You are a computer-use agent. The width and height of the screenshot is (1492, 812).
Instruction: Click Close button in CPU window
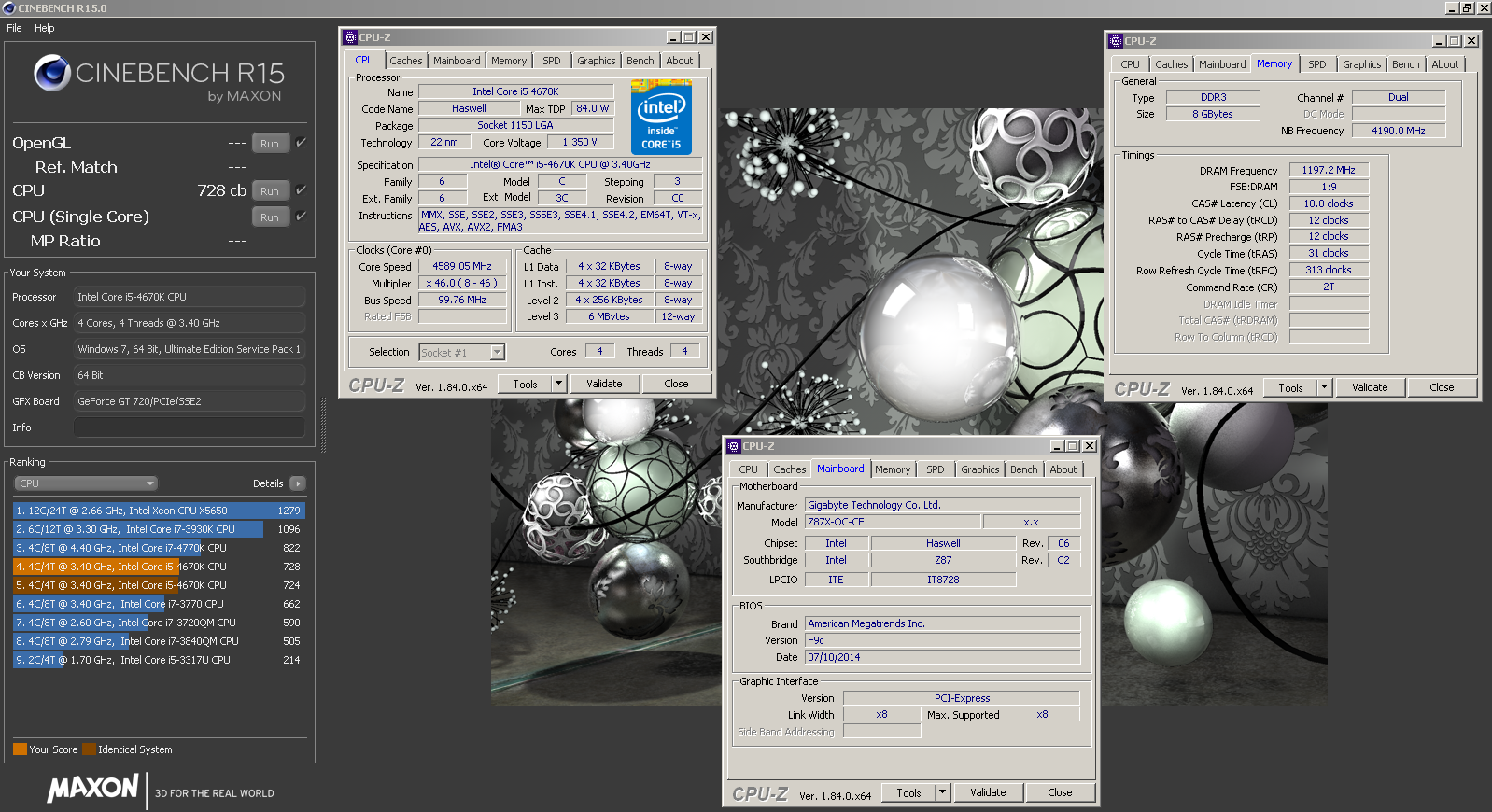(676, 384)
